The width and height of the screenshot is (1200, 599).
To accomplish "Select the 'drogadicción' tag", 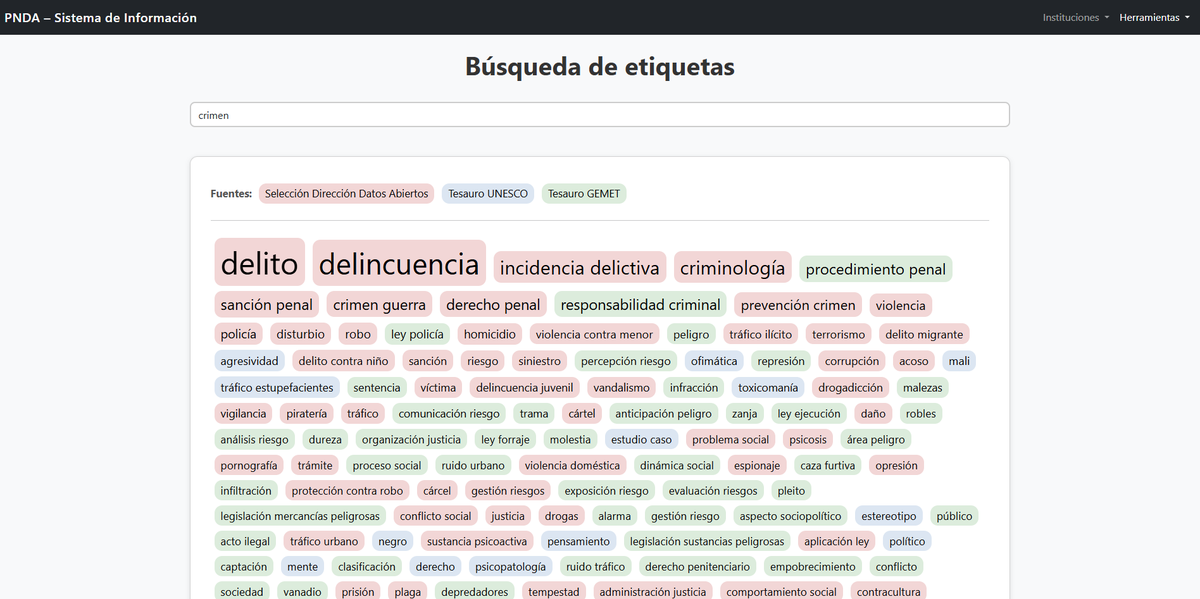I will [x=851, y=387].
